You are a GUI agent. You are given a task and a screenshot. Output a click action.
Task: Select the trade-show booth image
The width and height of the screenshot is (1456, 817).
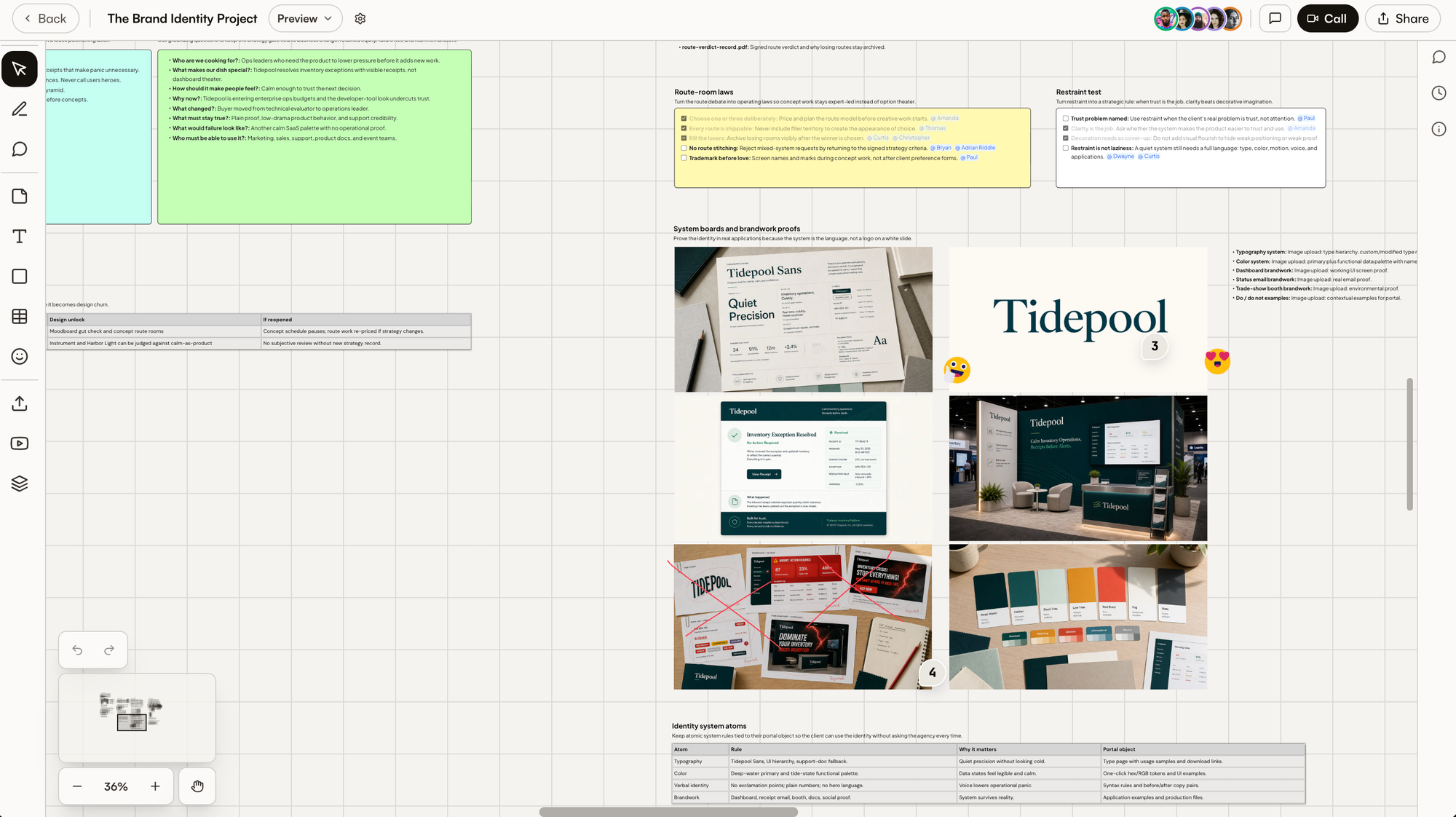tap(1078, 468)
